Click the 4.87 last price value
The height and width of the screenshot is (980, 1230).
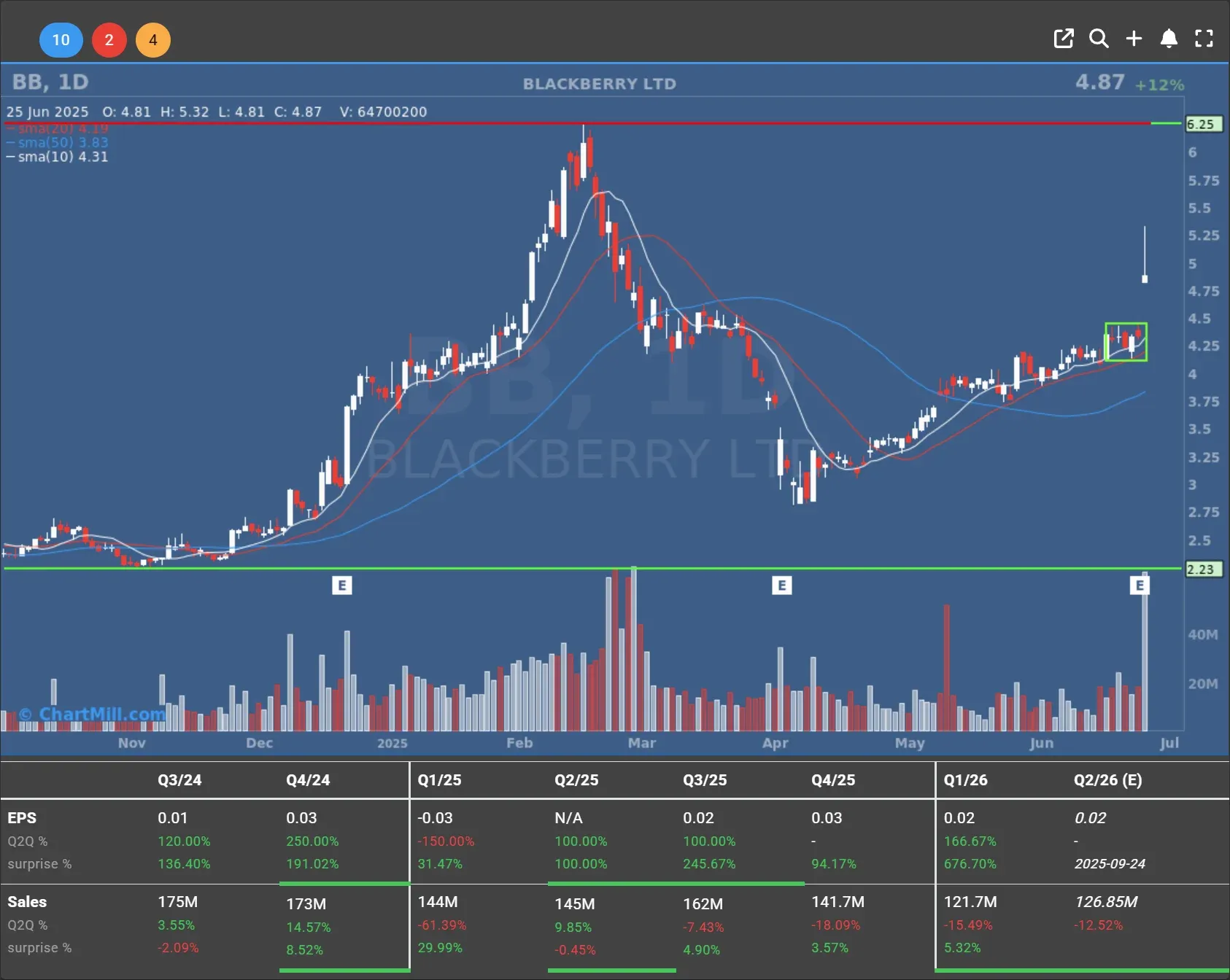[x=1100, y=82]
